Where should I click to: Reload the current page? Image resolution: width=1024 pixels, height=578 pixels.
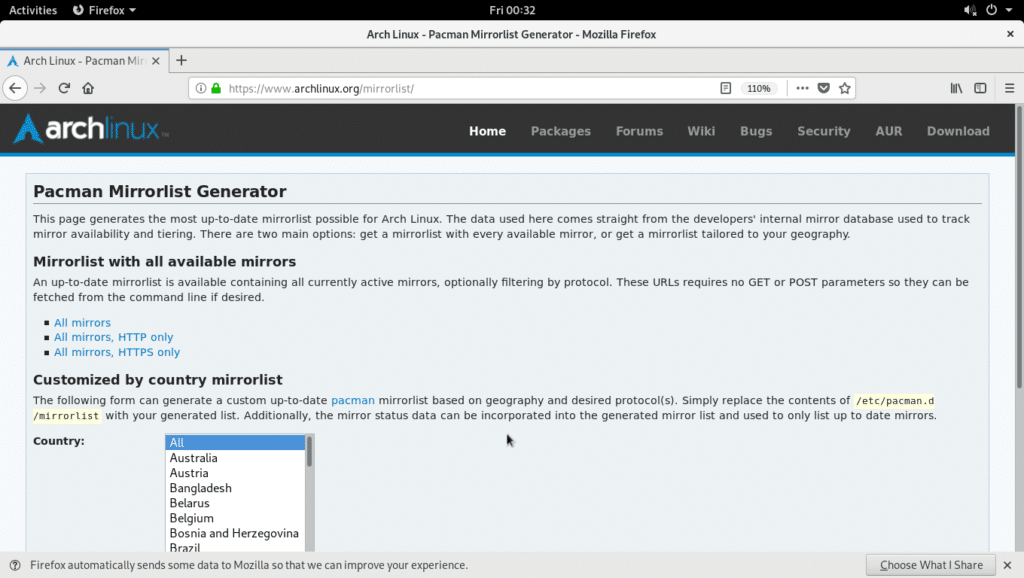click(x=63, y=88)
